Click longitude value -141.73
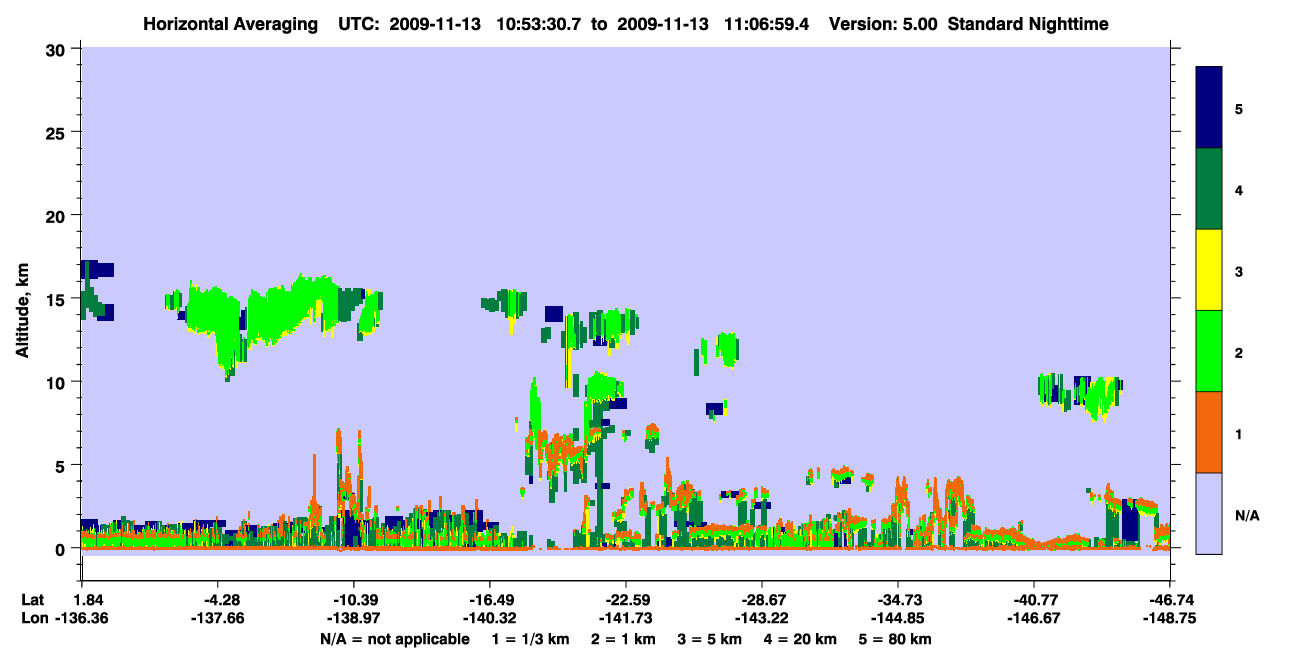 tap(626, 619)
